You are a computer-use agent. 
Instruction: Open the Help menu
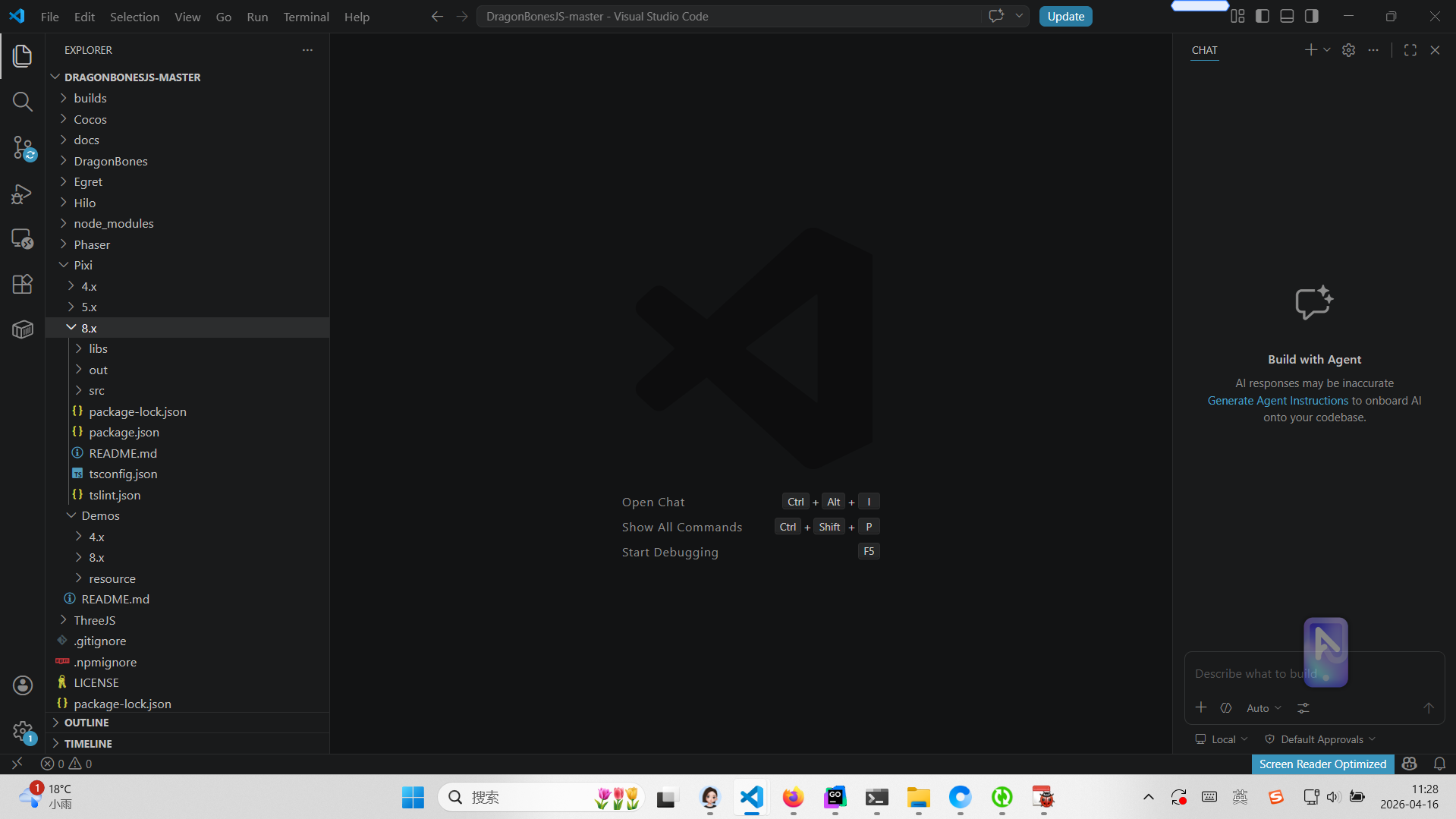357,16
